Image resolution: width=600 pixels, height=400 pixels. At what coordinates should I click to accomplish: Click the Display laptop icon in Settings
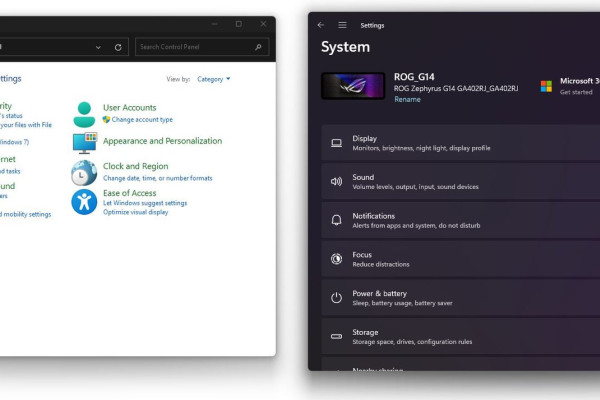pyautogui.click(x=336, y=143)
